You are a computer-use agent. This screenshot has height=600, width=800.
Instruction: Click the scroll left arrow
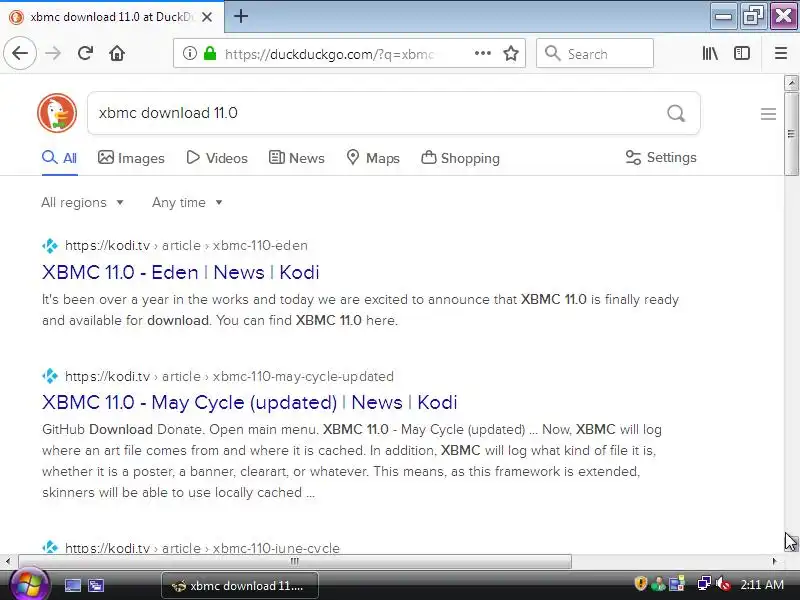coord(8,561)
